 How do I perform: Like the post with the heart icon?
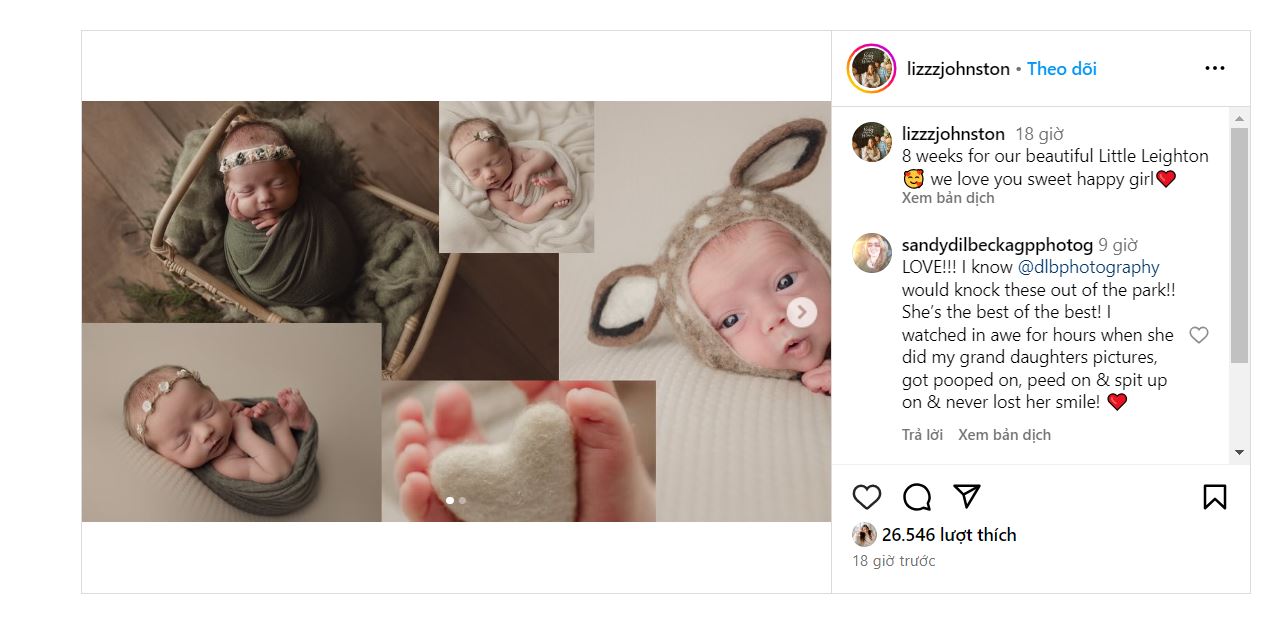click(x=867, y=497)
